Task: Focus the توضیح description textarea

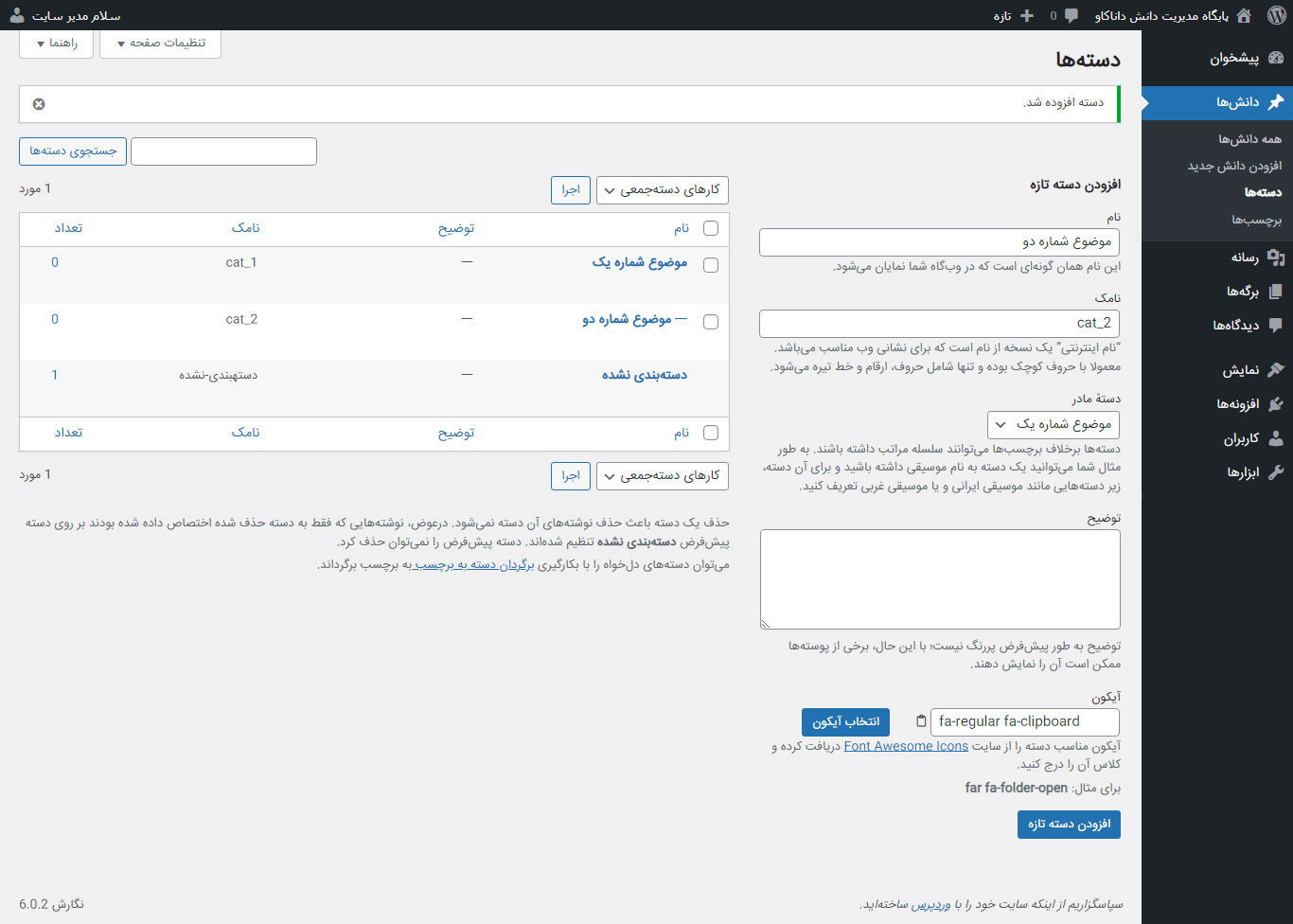Action: (940, 579)
